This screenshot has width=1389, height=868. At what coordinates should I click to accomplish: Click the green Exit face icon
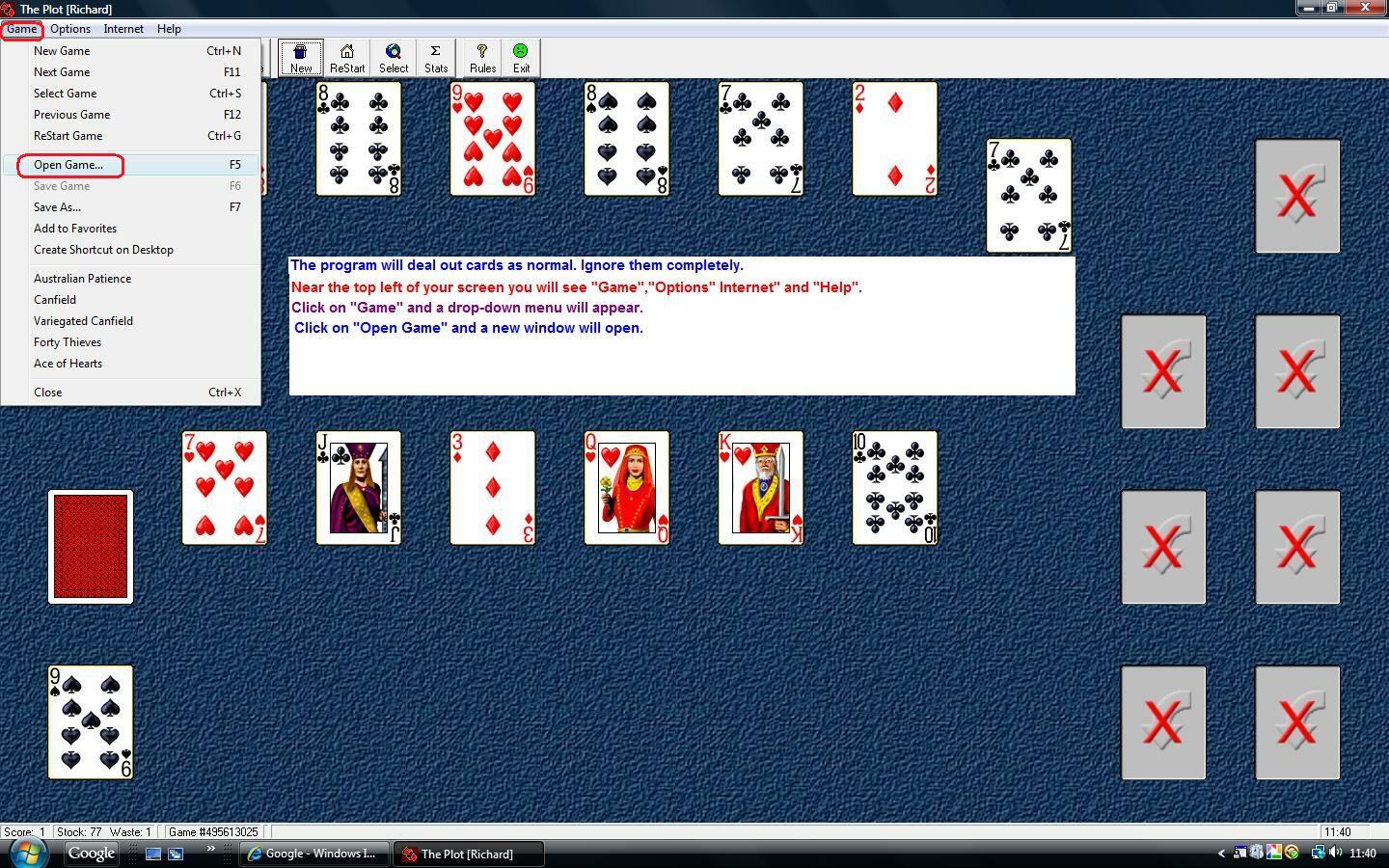[x=521, y=58]
